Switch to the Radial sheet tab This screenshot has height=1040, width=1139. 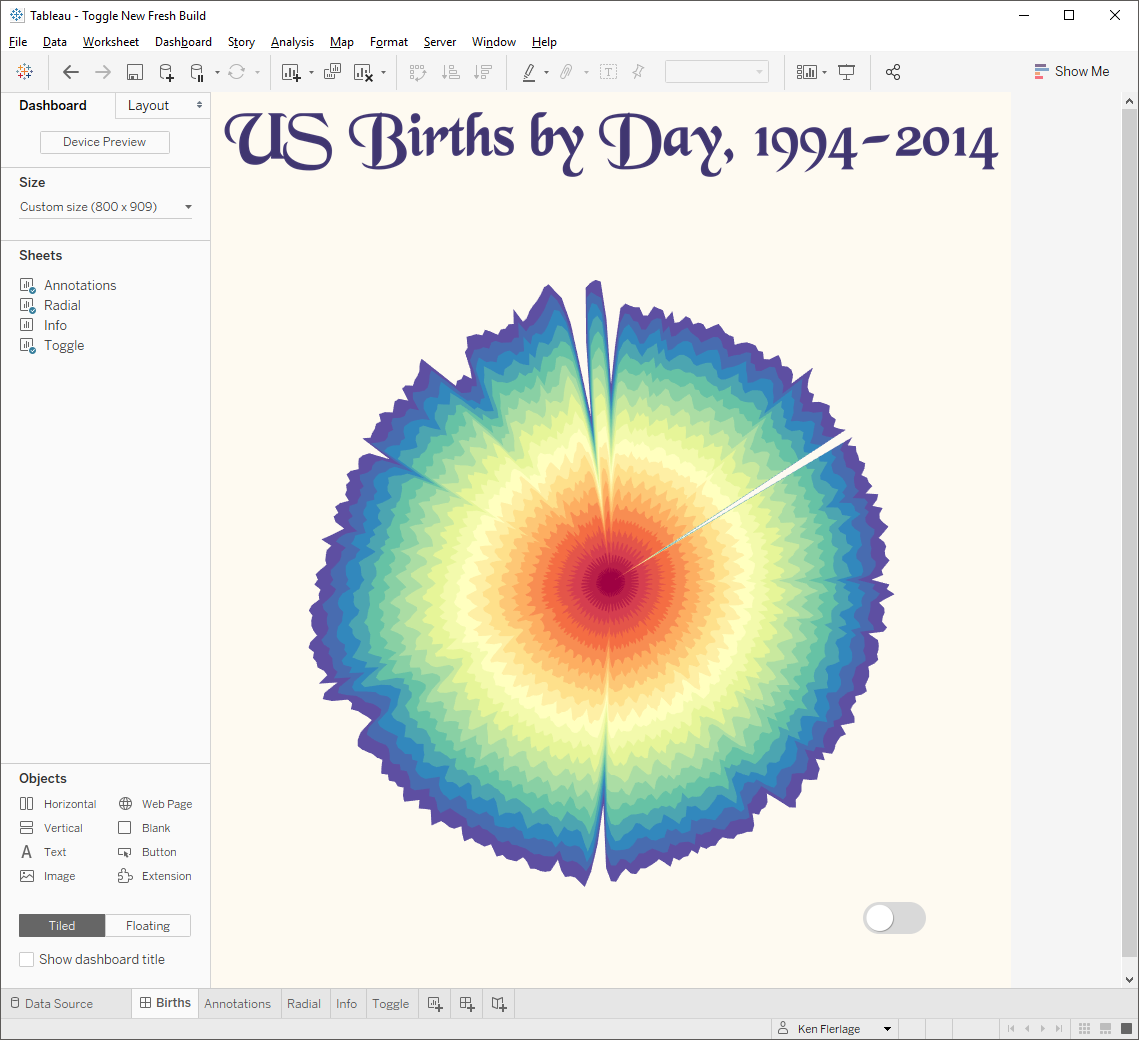point(304,1003)
